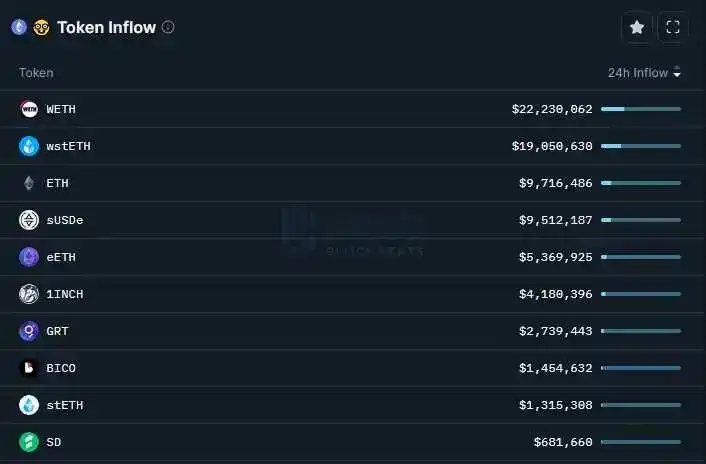The image size is (706, 464).
Task: Open the wstETH token name link
Action: click(x=68, y=146)
